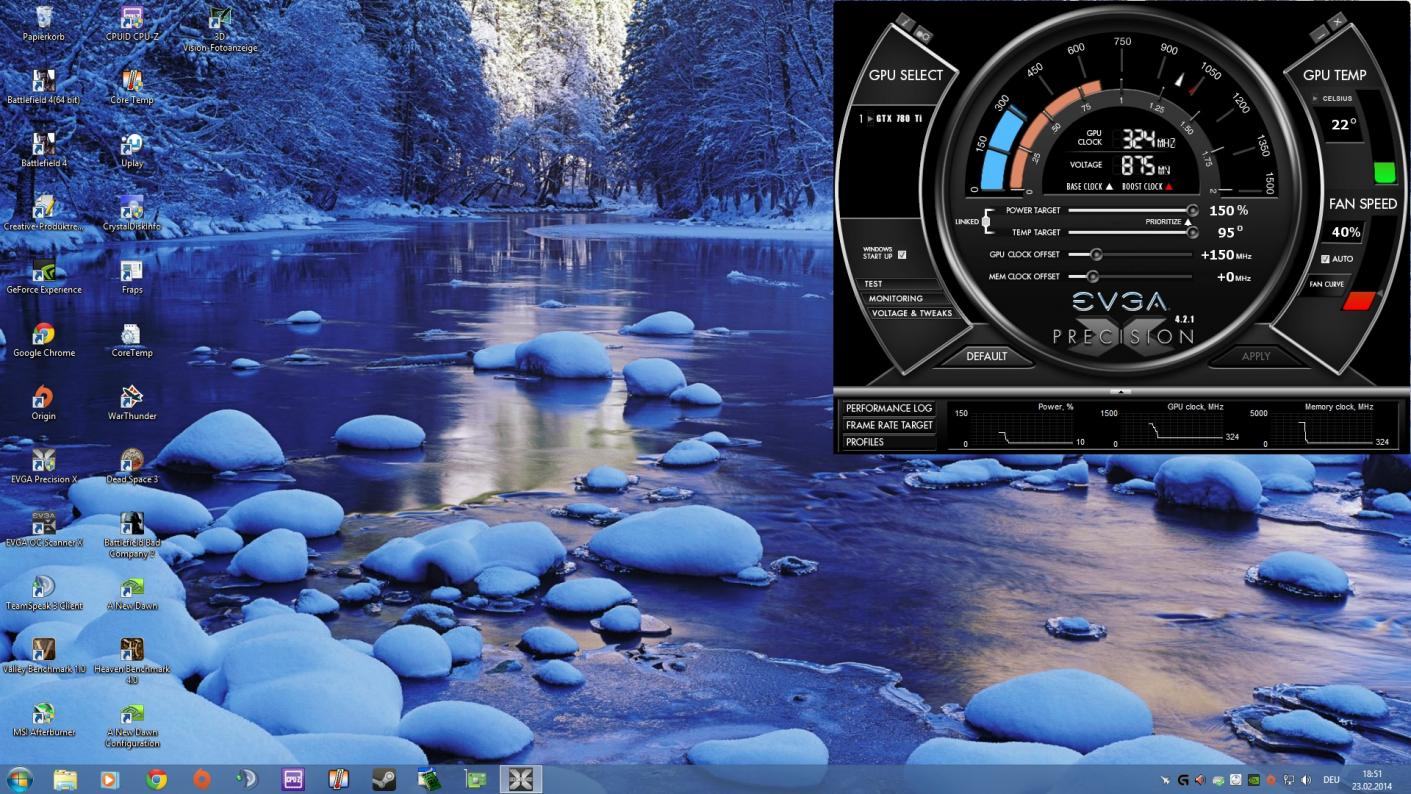Click the Mem Clock Offset slider handle
The height and width of the screenshot is (794, 1411).
1093,276
